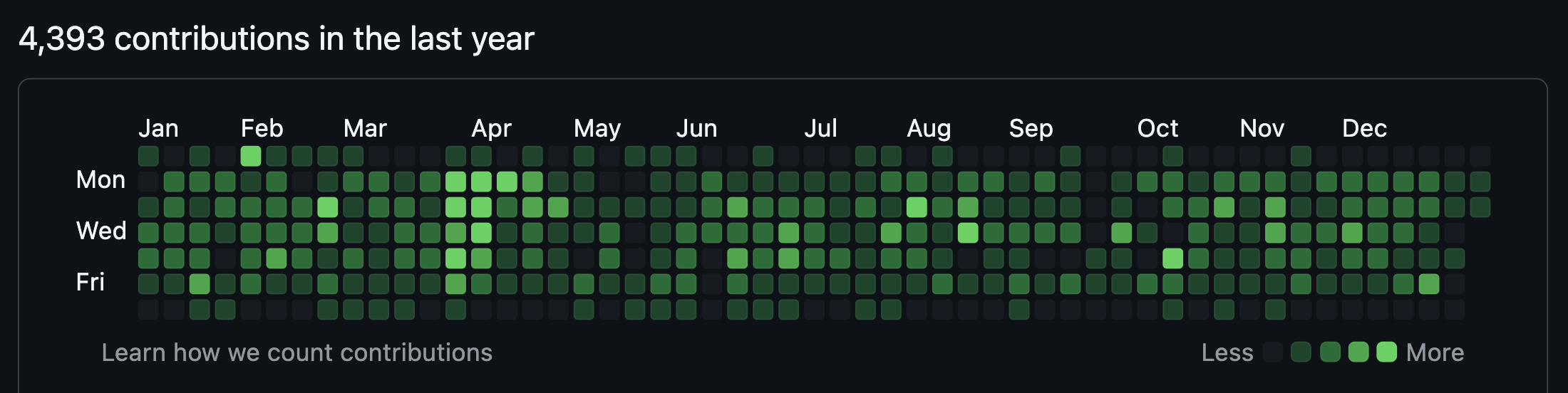
Task: Click the Jan month label
Action: click(158, 128)
